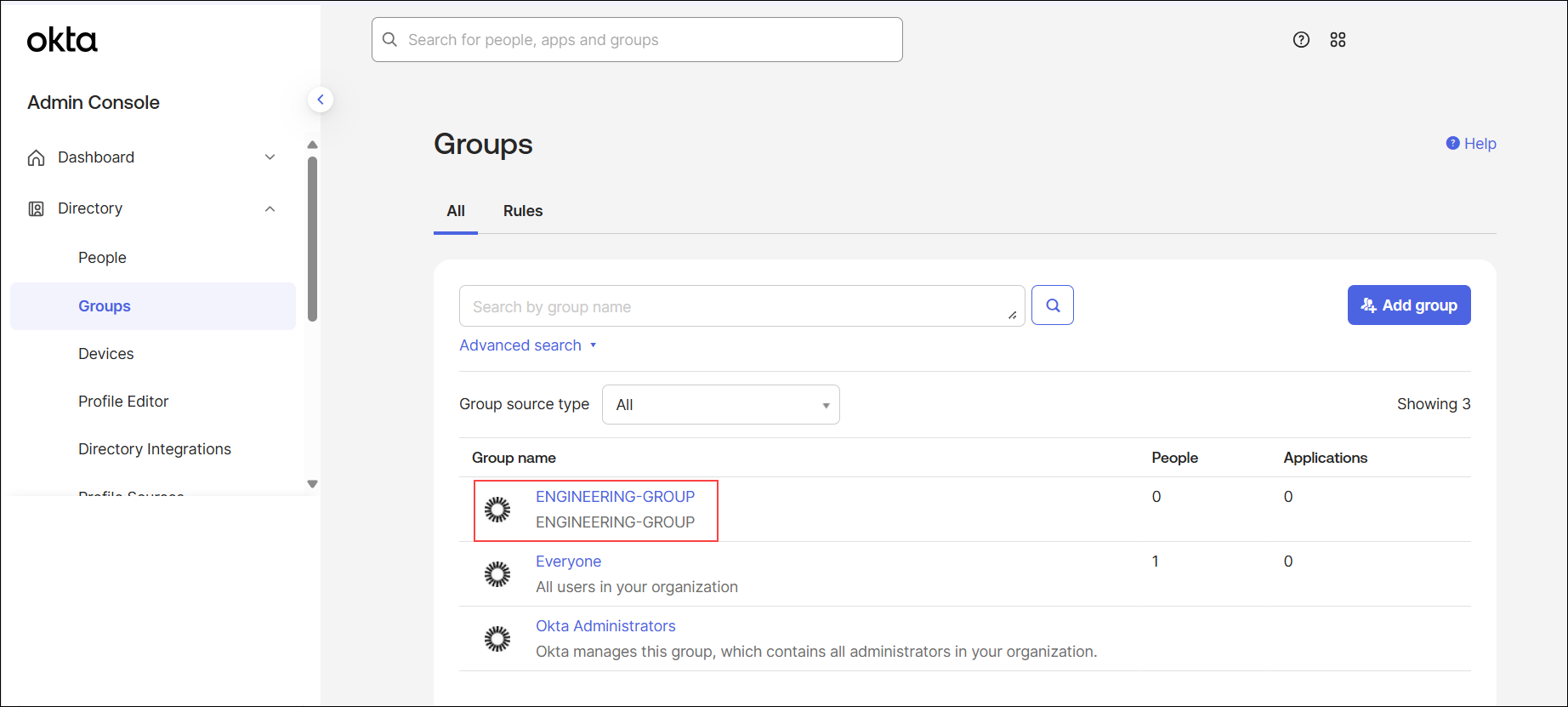Click the okta logo
The image size is (1568, 707).
62,40
